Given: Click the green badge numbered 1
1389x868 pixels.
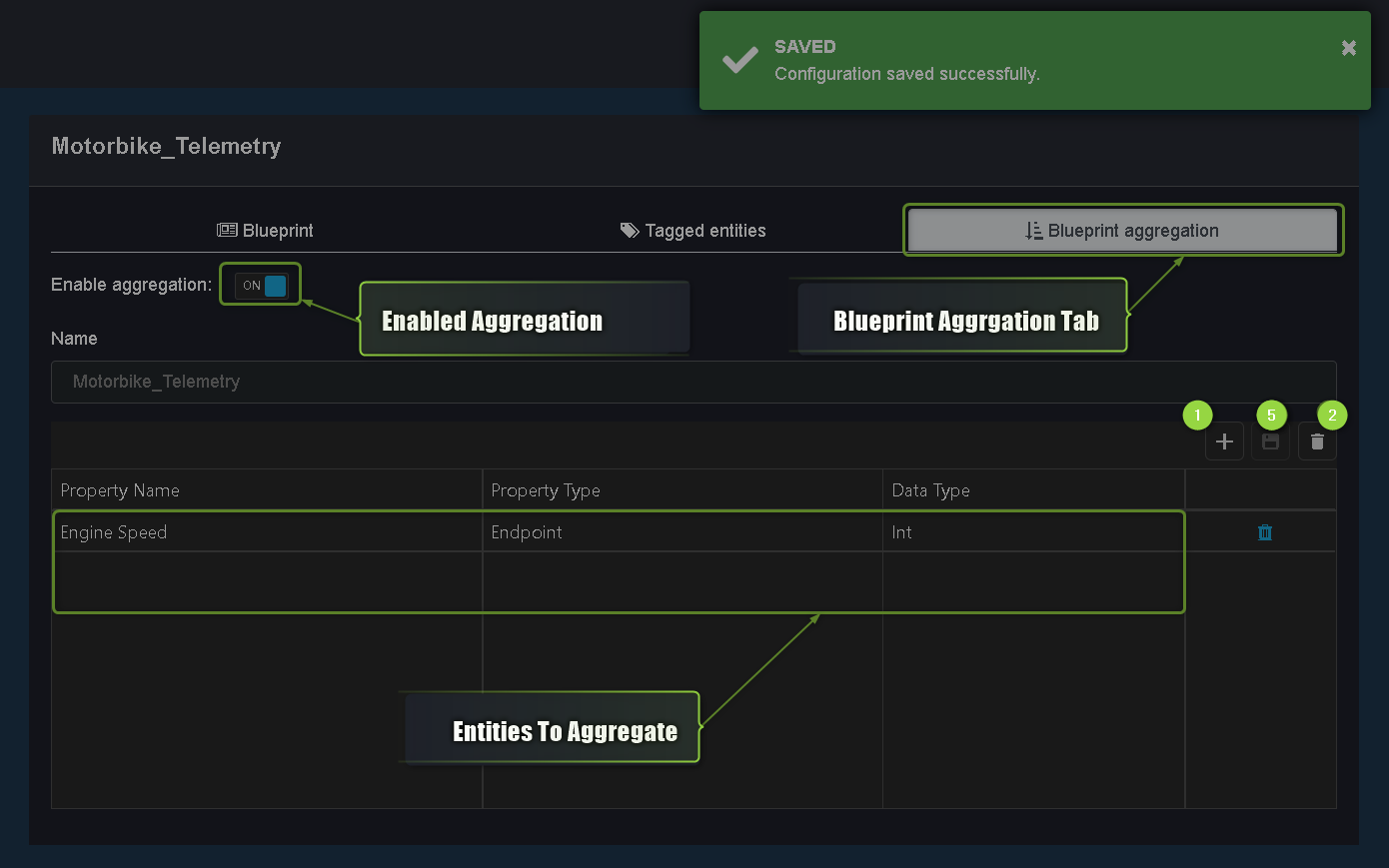Looking at the screenshot, I should click(x=1197, y=415).
